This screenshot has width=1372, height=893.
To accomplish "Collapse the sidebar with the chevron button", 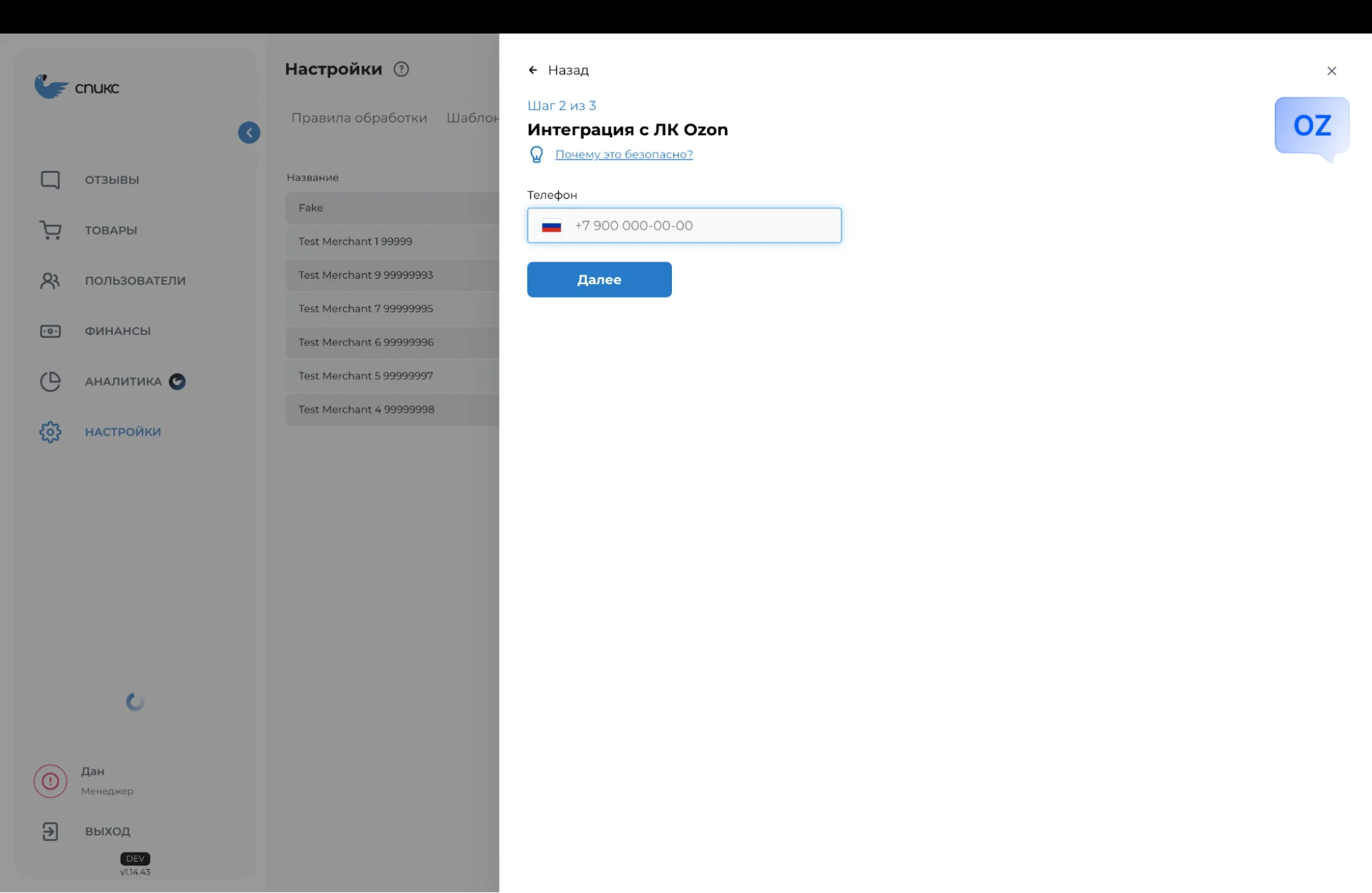I will 249,132.
